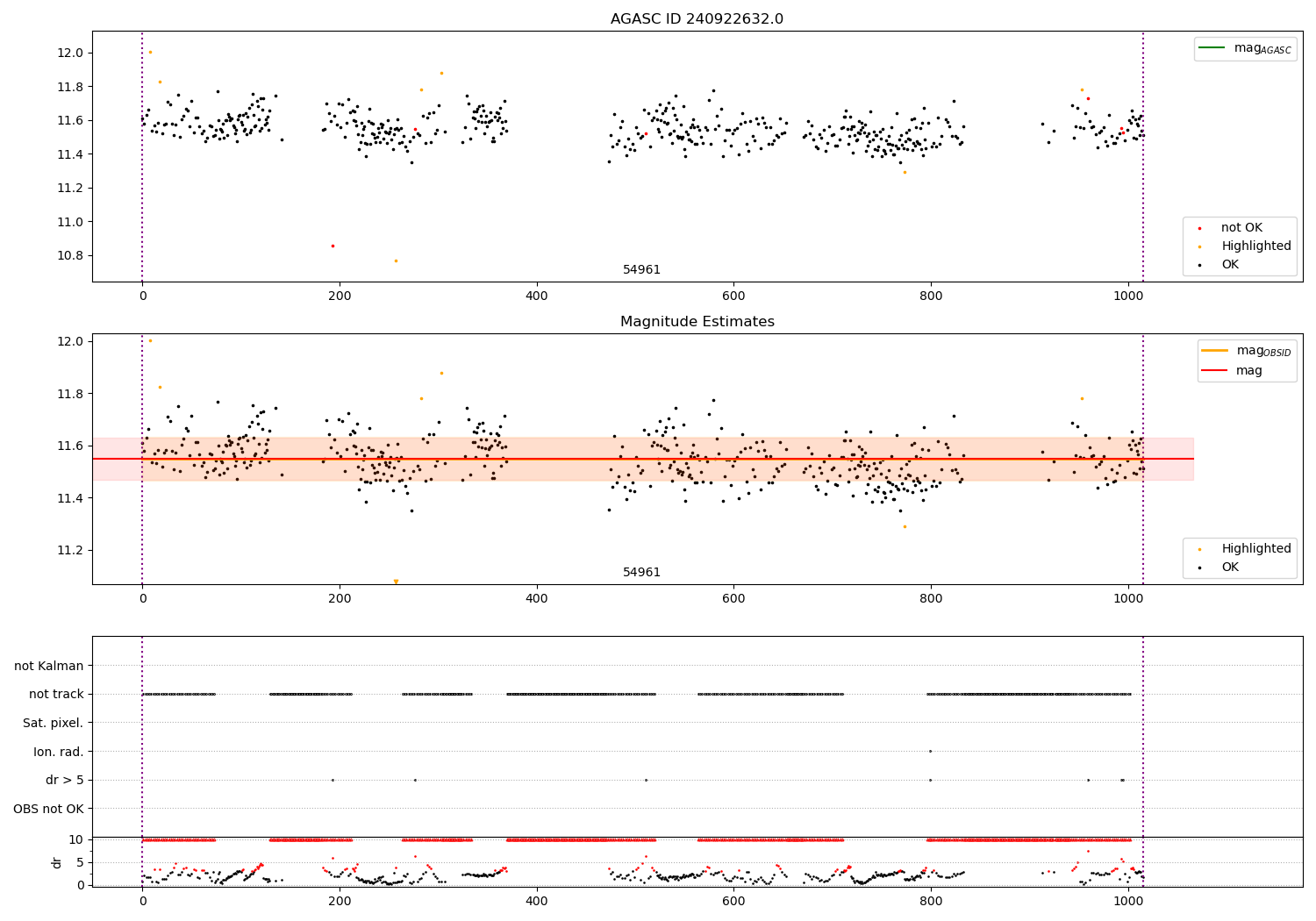Click the '1000' x-tick under the top plot

click(1128, 296)
